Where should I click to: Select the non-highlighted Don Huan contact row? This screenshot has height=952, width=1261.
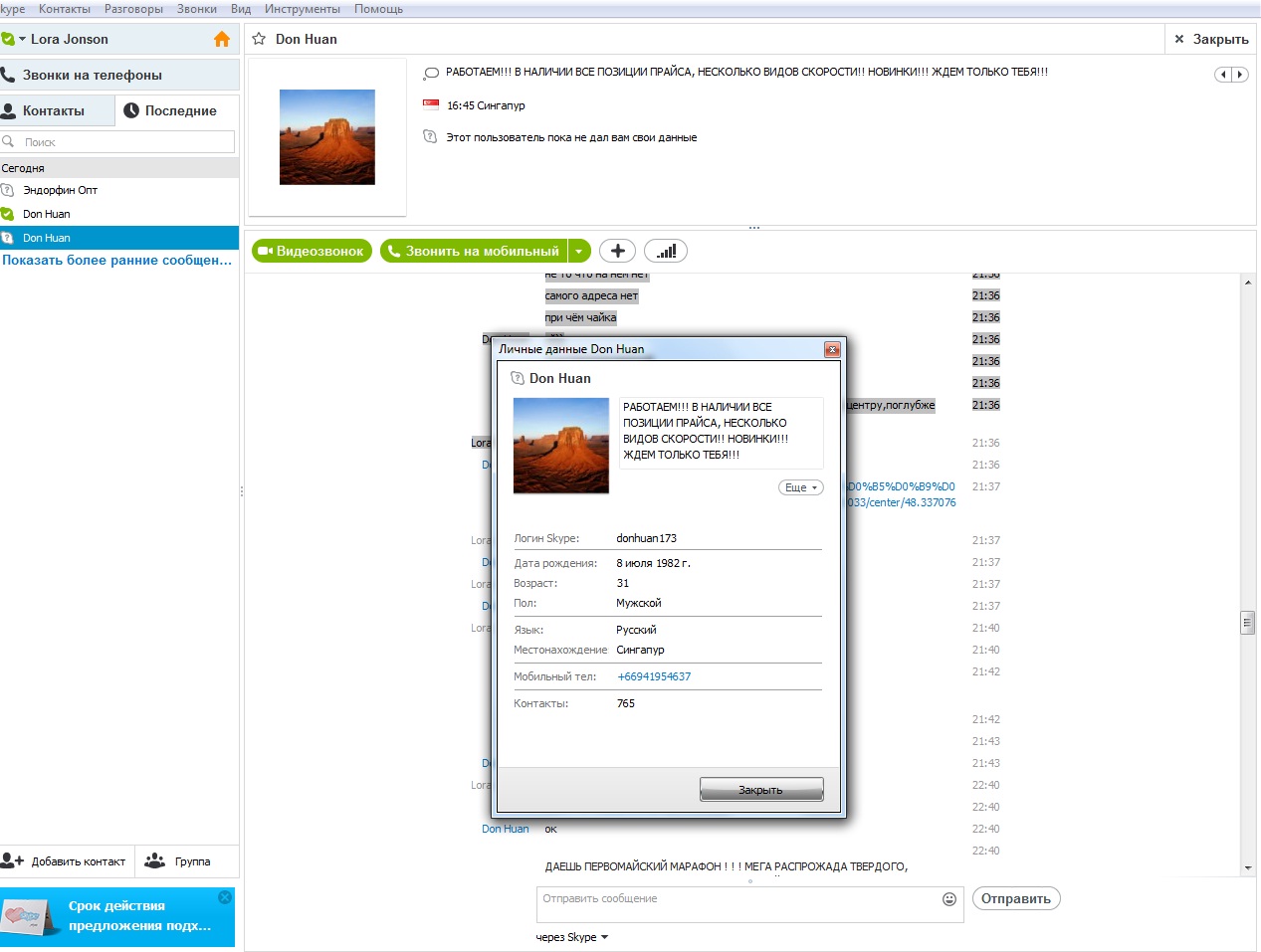119,214
